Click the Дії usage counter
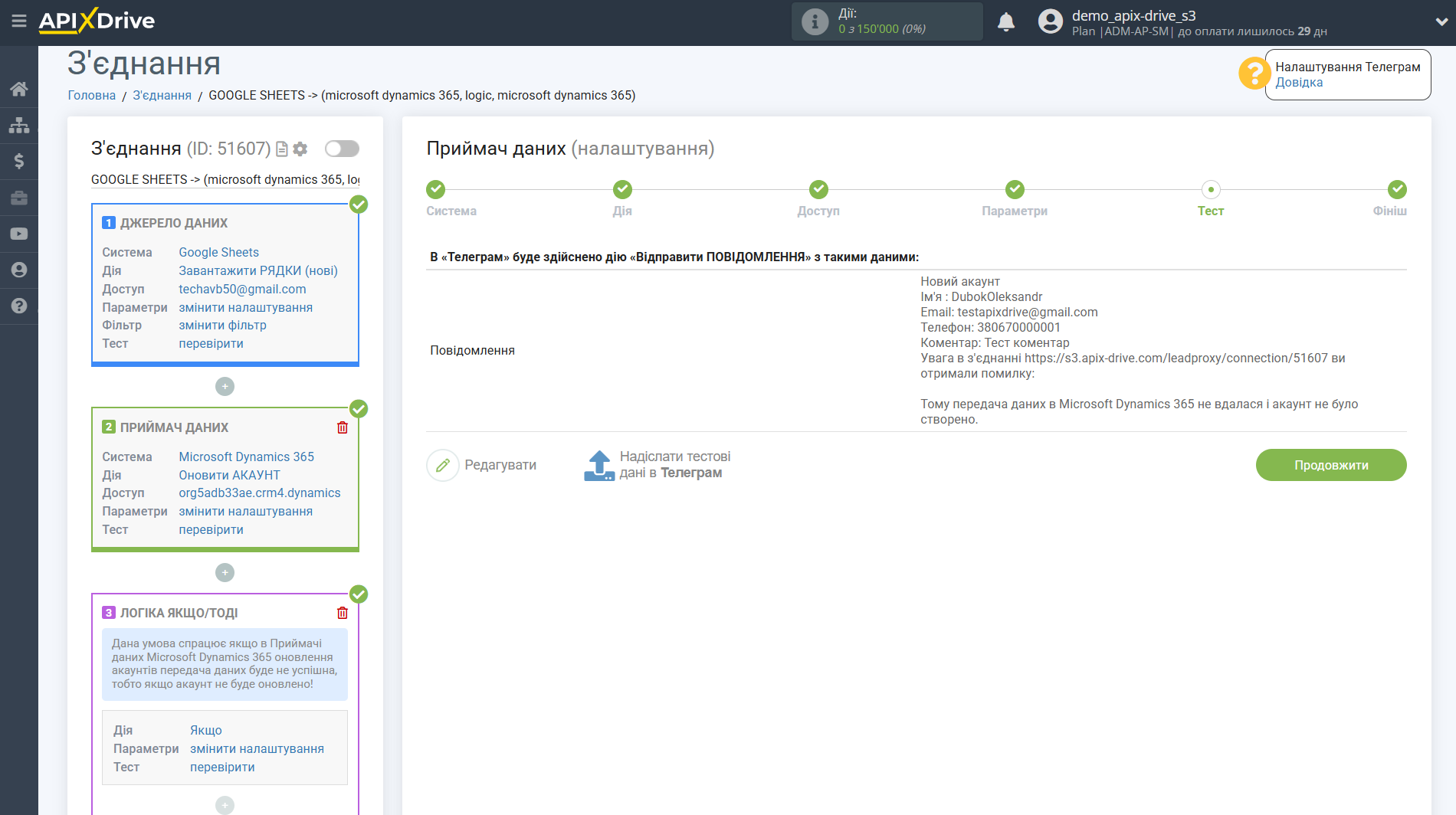Viewport: 1456px width, 815px height. [x=887, y=21]
